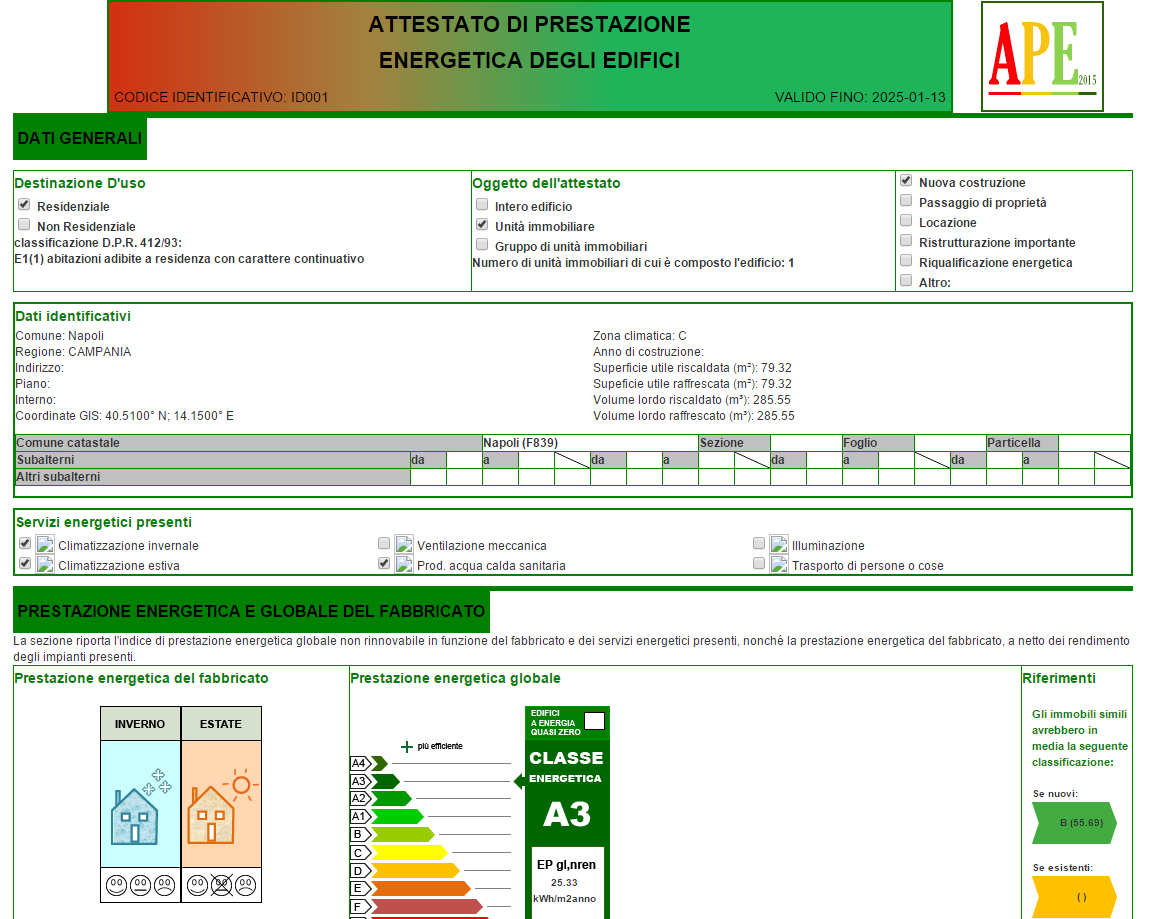Click the Ventilazione meccanica service icon
The image size is (1151, 919).
tap(404, 545)
